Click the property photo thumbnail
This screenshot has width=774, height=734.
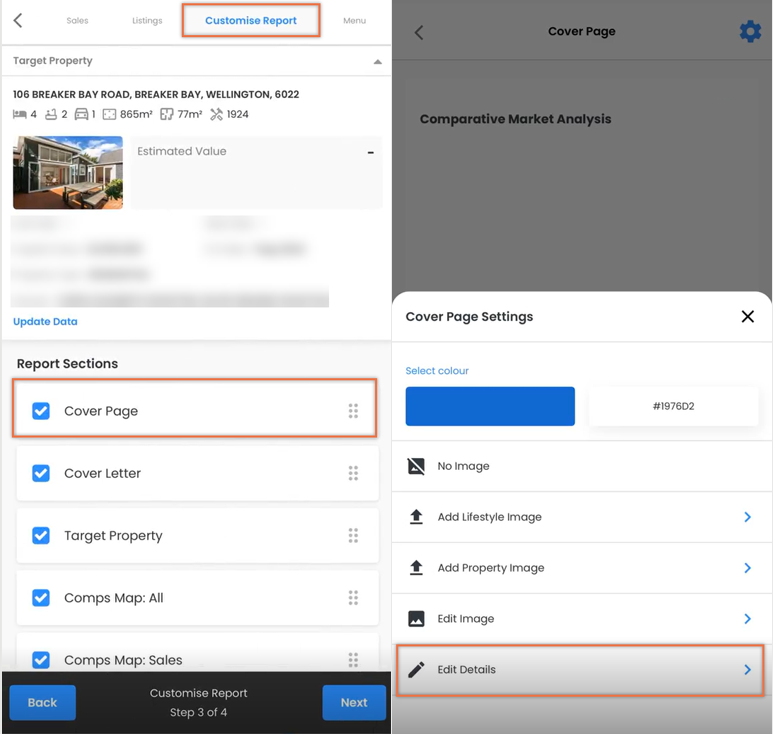pyautogui.click(x=68, y=172)
